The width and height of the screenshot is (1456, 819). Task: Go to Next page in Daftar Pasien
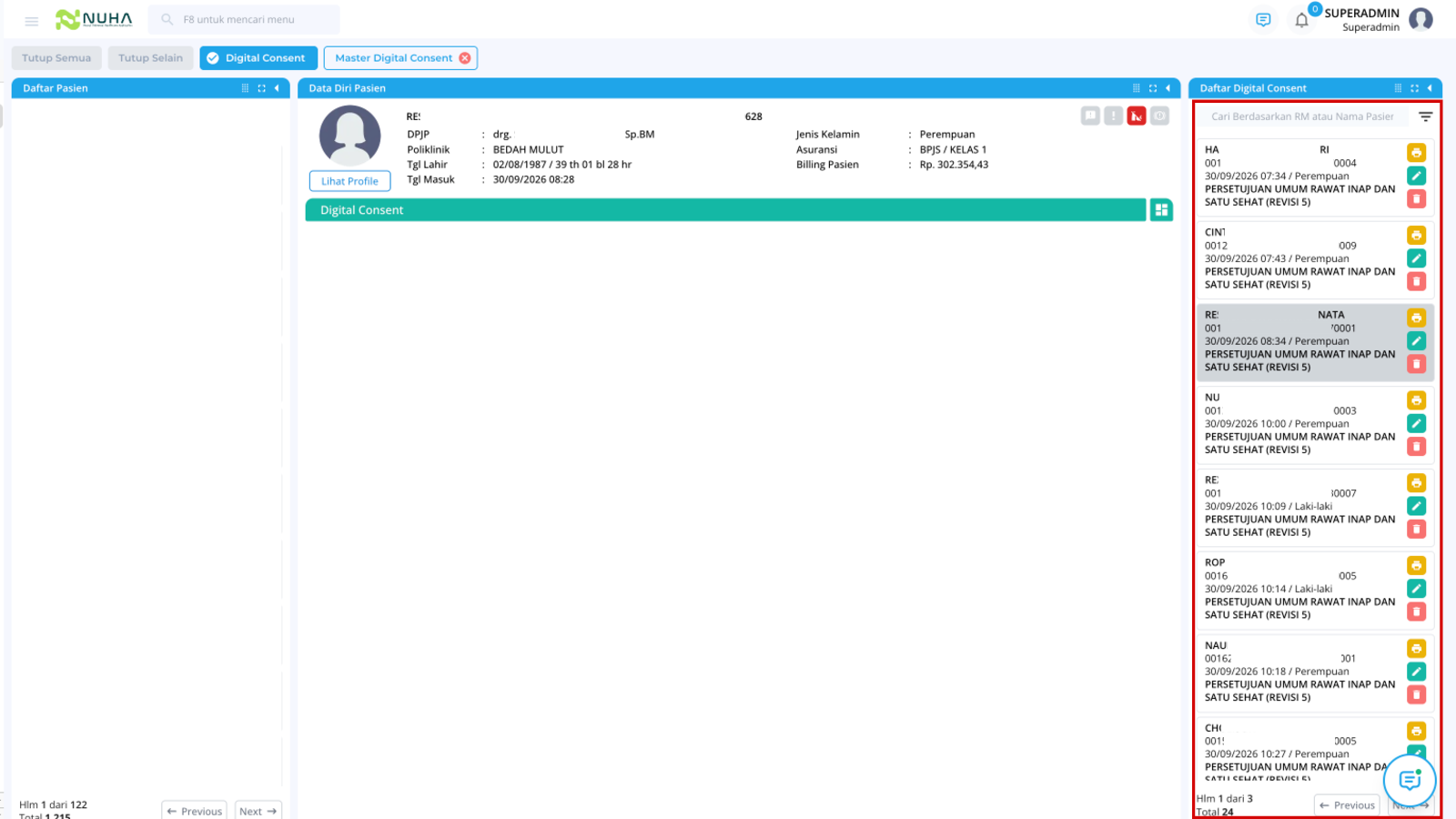click(x=258, y=811)
